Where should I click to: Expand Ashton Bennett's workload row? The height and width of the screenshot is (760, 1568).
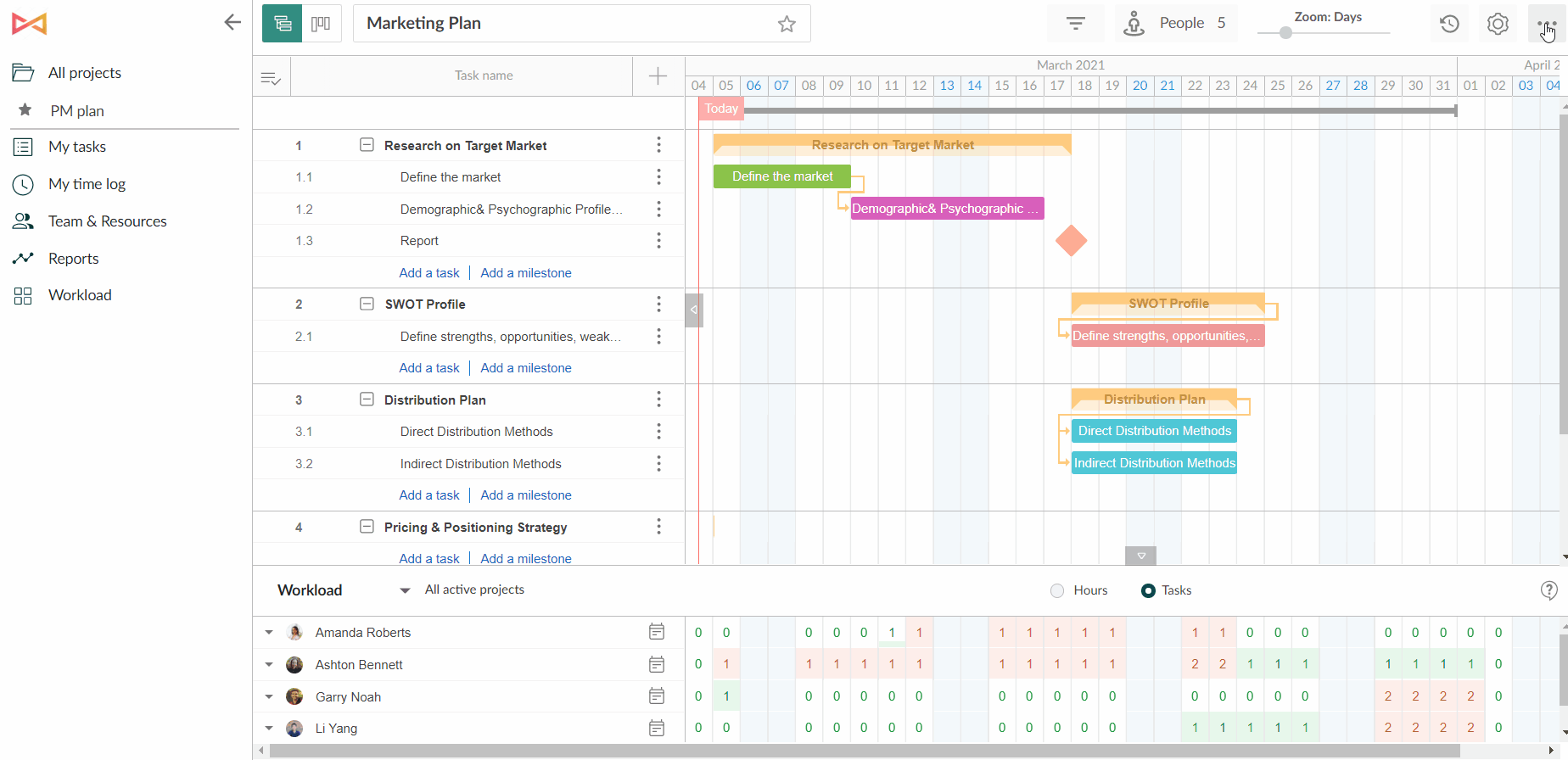coord(269,665)
